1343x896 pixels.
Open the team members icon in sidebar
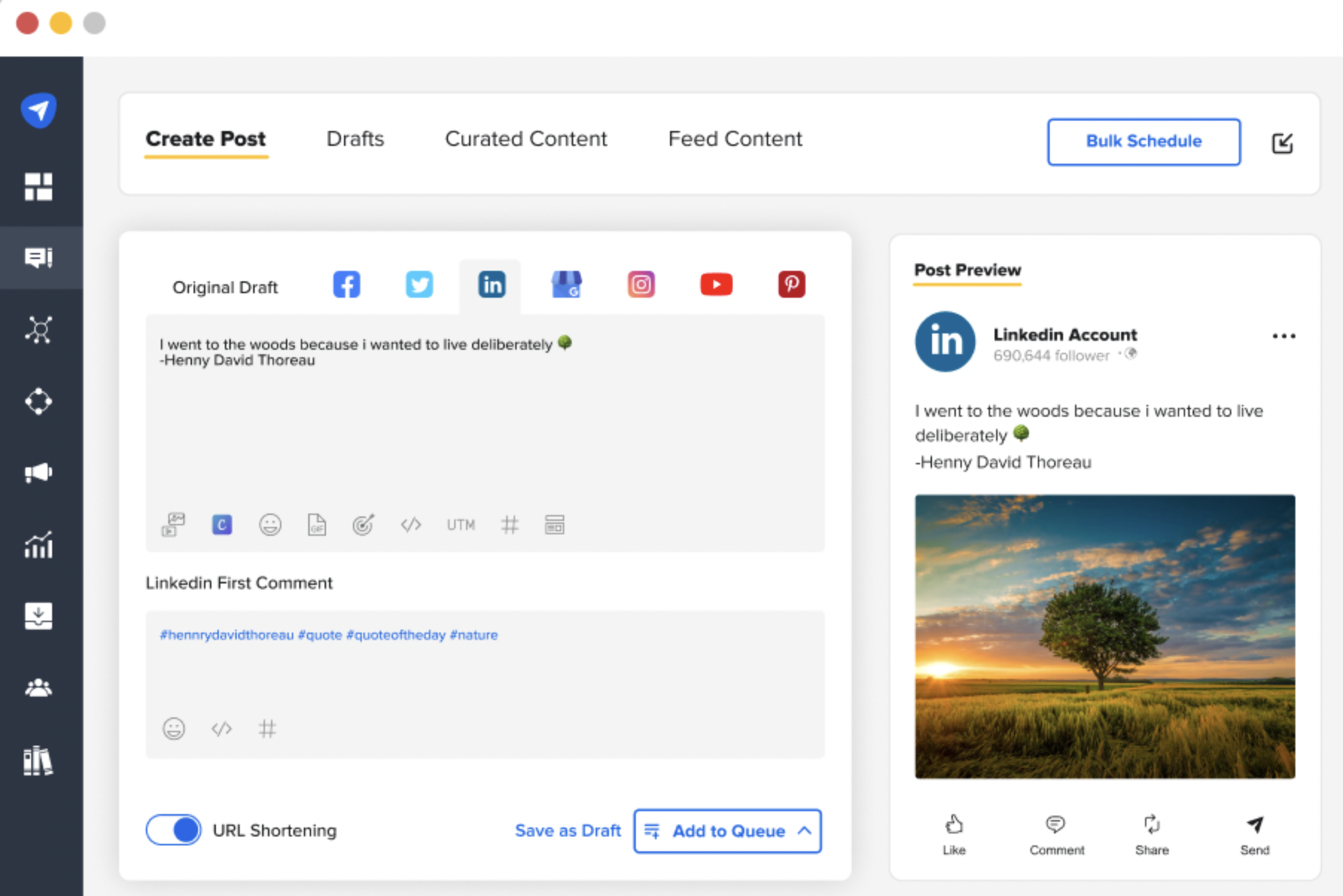39,688
